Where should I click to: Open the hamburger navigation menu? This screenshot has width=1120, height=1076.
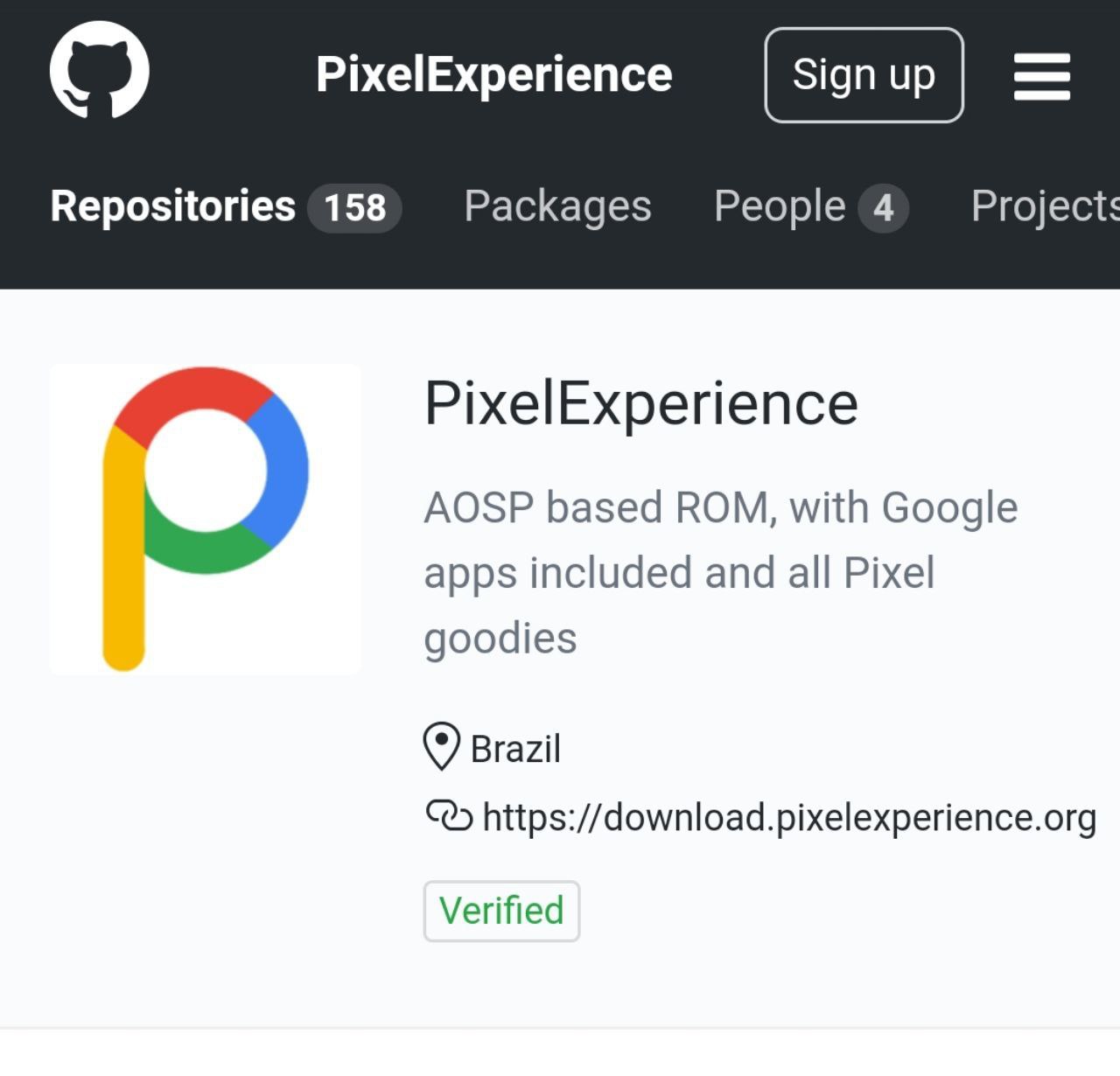[x=1041, y=76]
